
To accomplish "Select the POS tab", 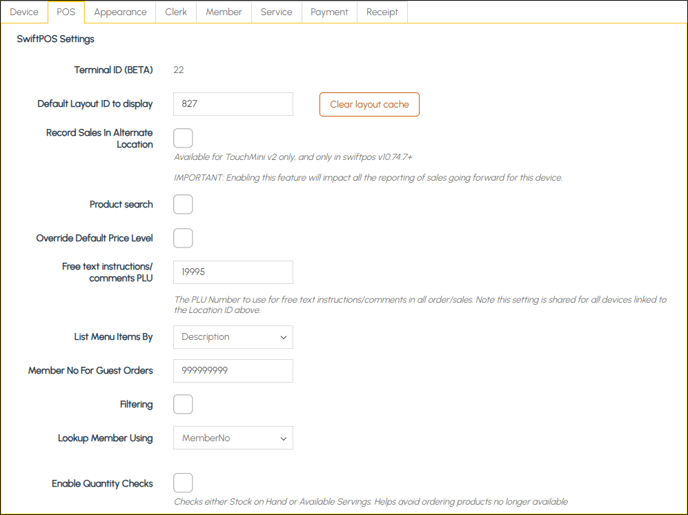I will [66, 12].
